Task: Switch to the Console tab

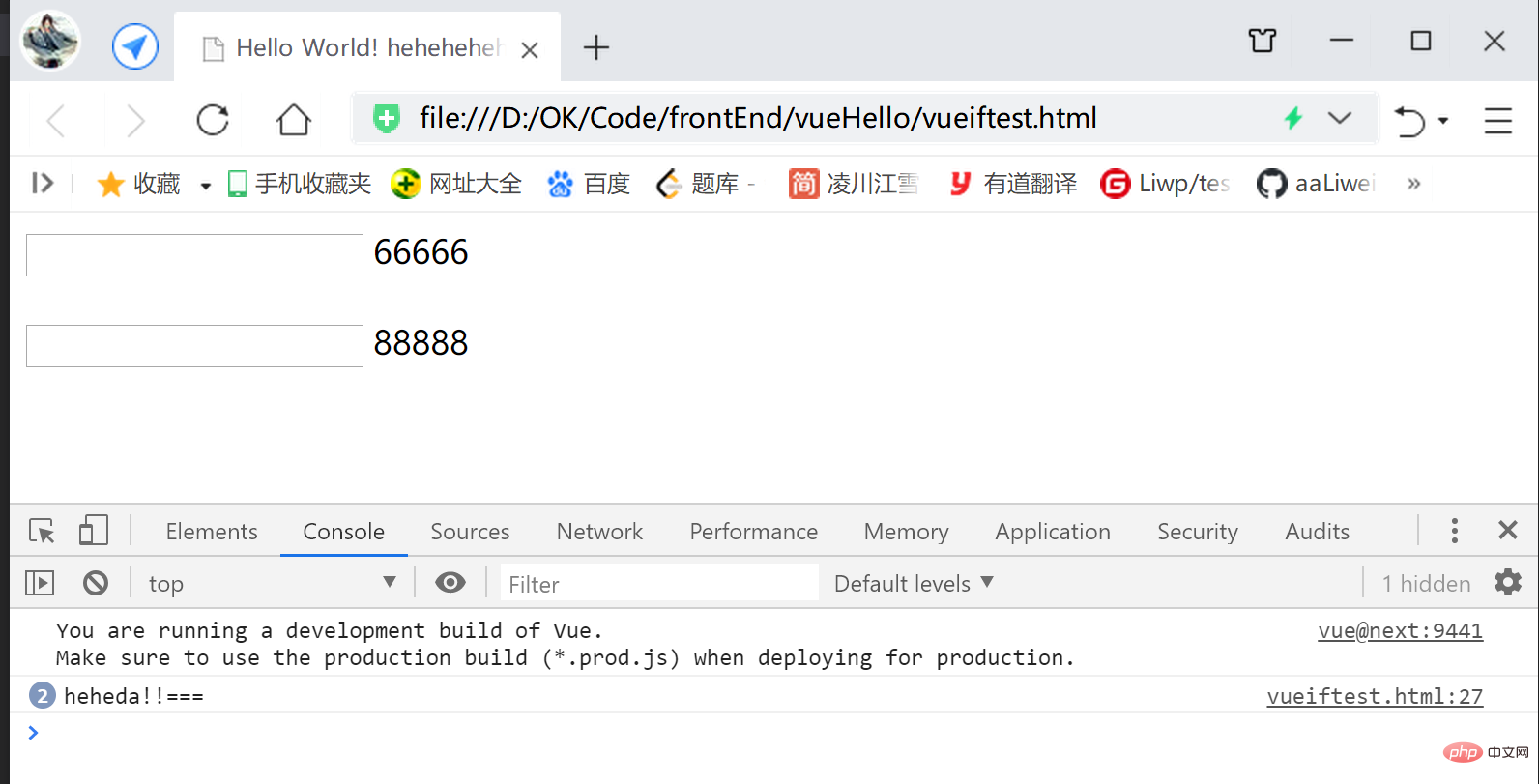Action: click(344, 532)
